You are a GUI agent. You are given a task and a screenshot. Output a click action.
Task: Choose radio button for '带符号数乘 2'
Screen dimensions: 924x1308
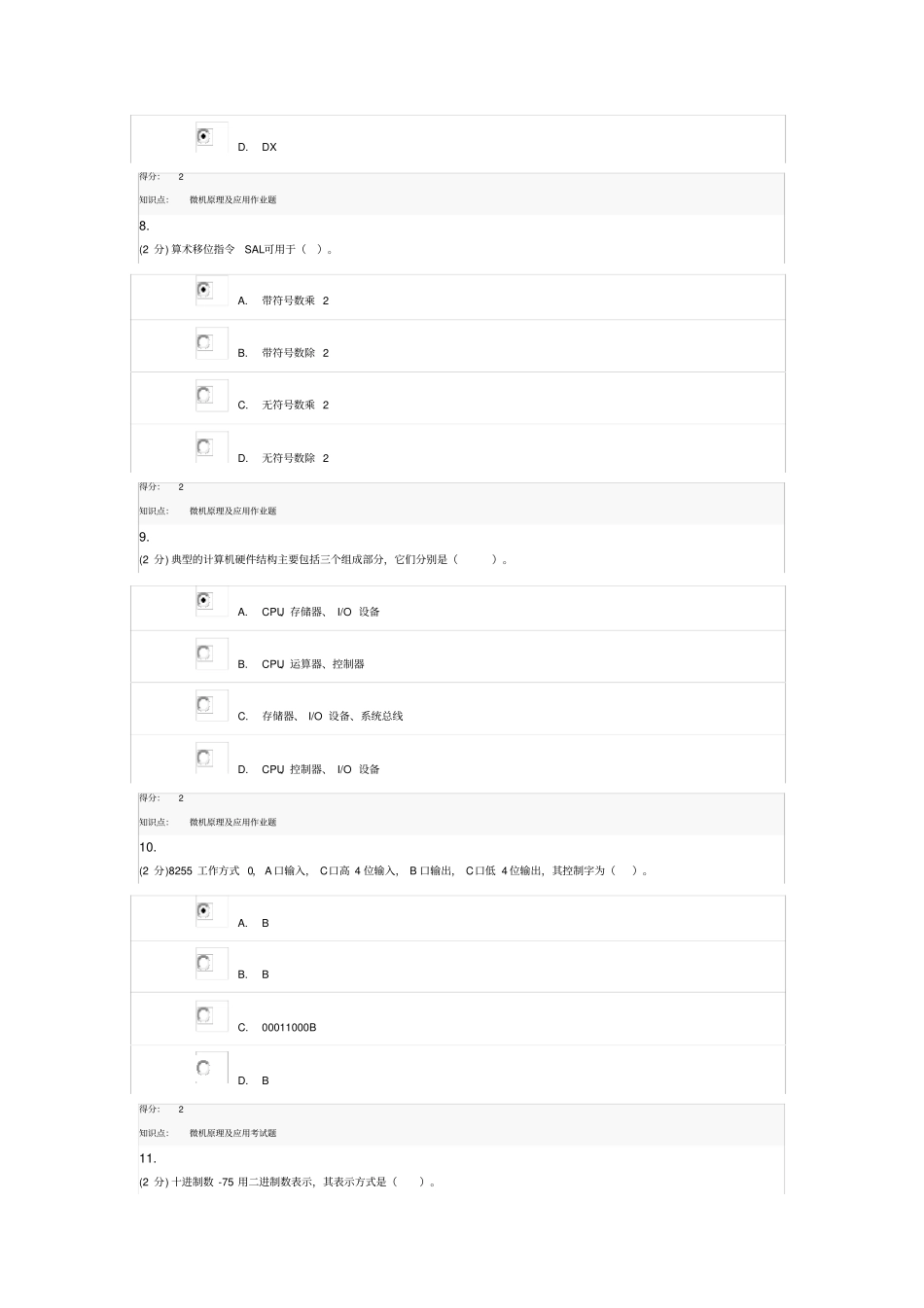[x=203, y=290]
